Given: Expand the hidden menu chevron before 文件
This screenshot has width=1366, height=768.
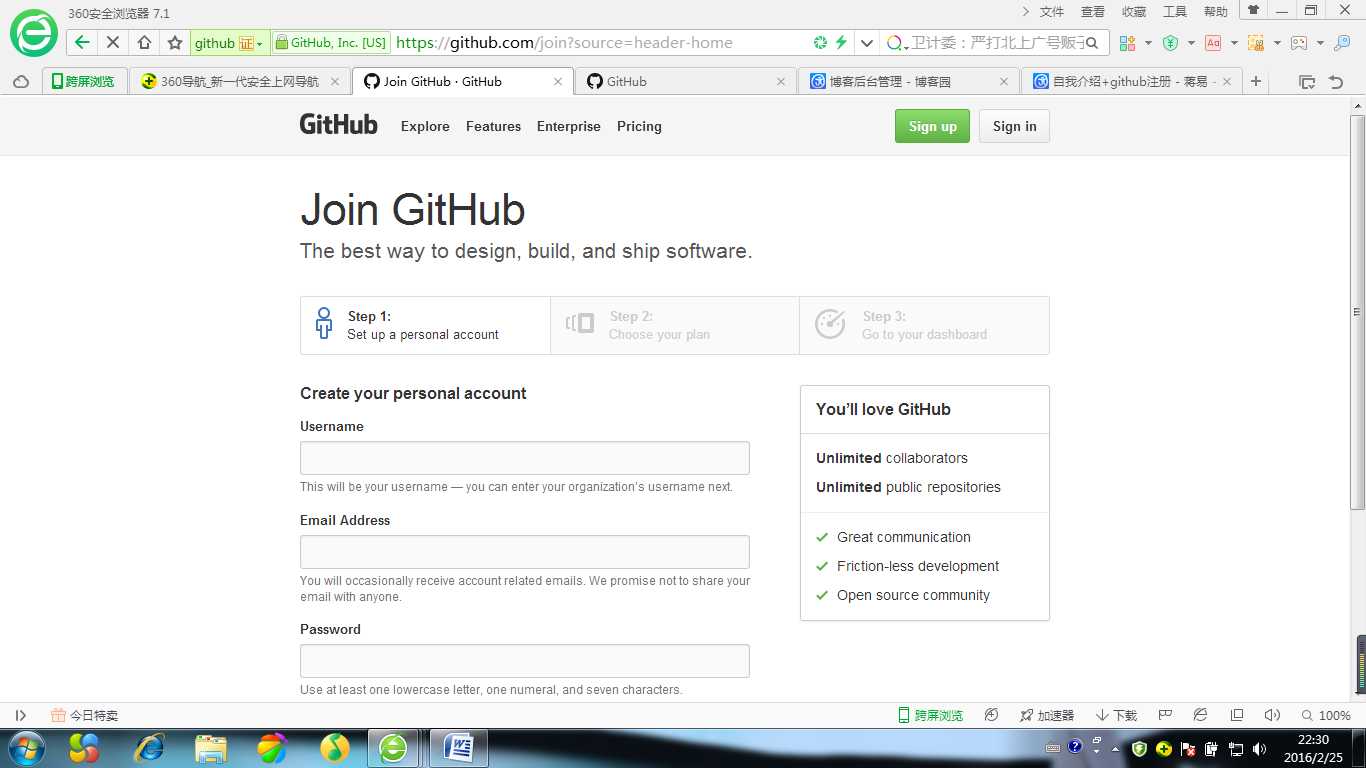Looking at the screenshot, I should (x=1025, y=11).
